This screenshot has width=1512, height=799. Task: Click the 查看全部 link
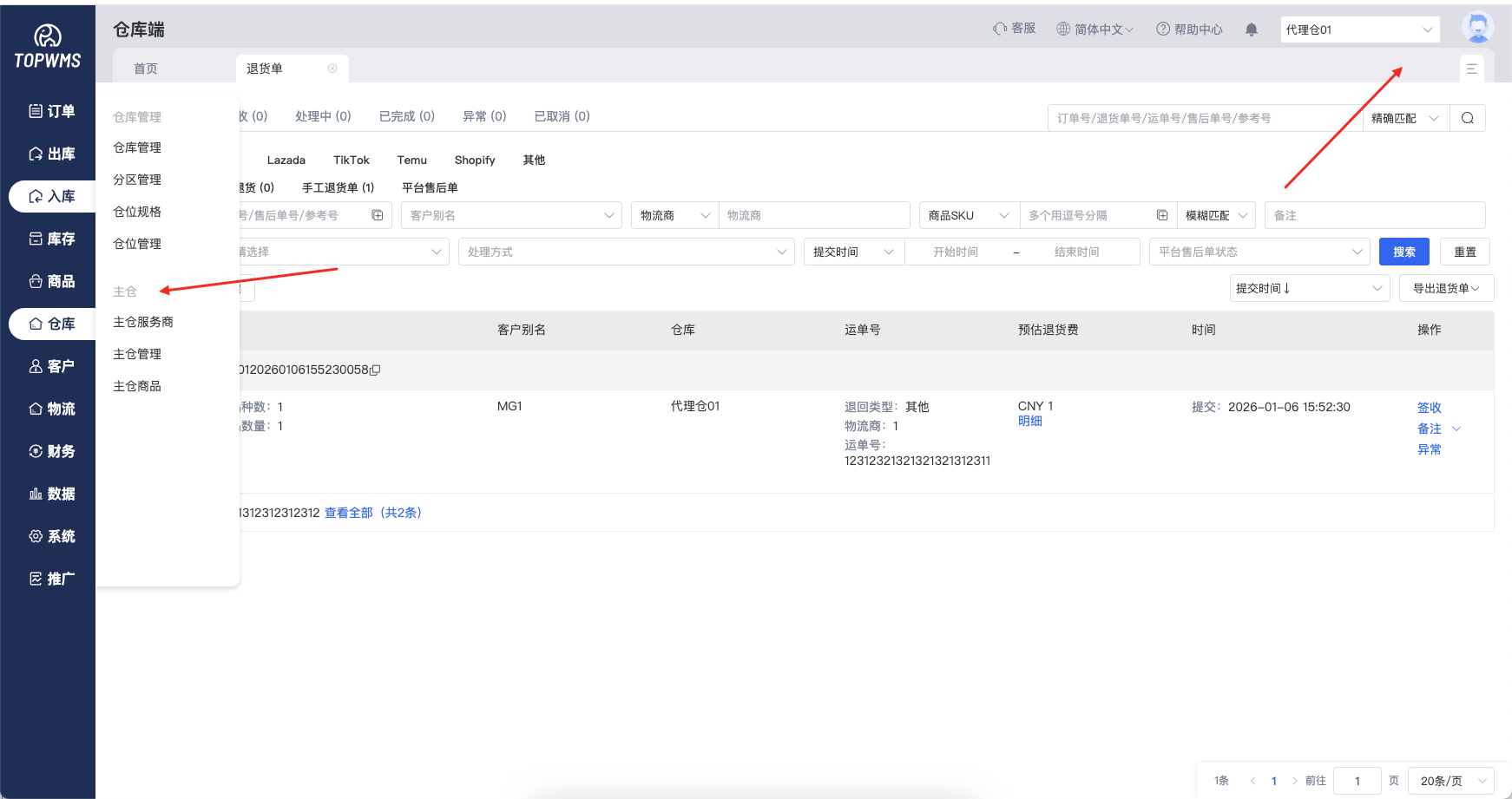[348, 513]
